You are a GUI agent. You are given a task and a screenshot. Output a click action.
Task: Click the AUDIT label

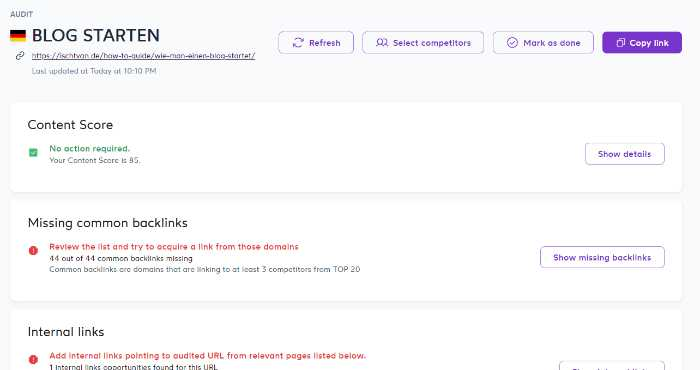[21, 14]
